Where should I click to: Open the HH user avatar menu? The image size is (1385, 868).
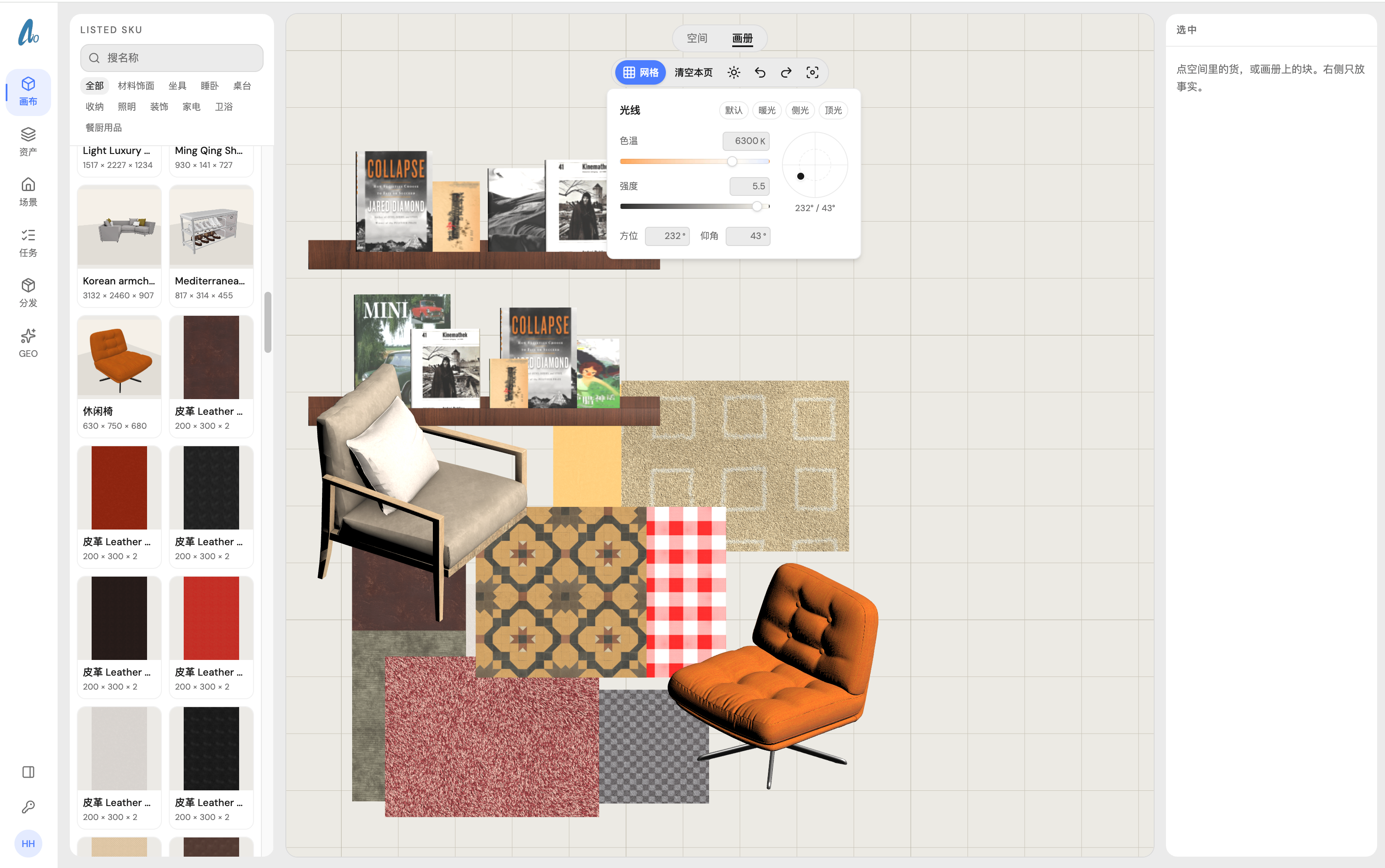click(x=28, y=843)
